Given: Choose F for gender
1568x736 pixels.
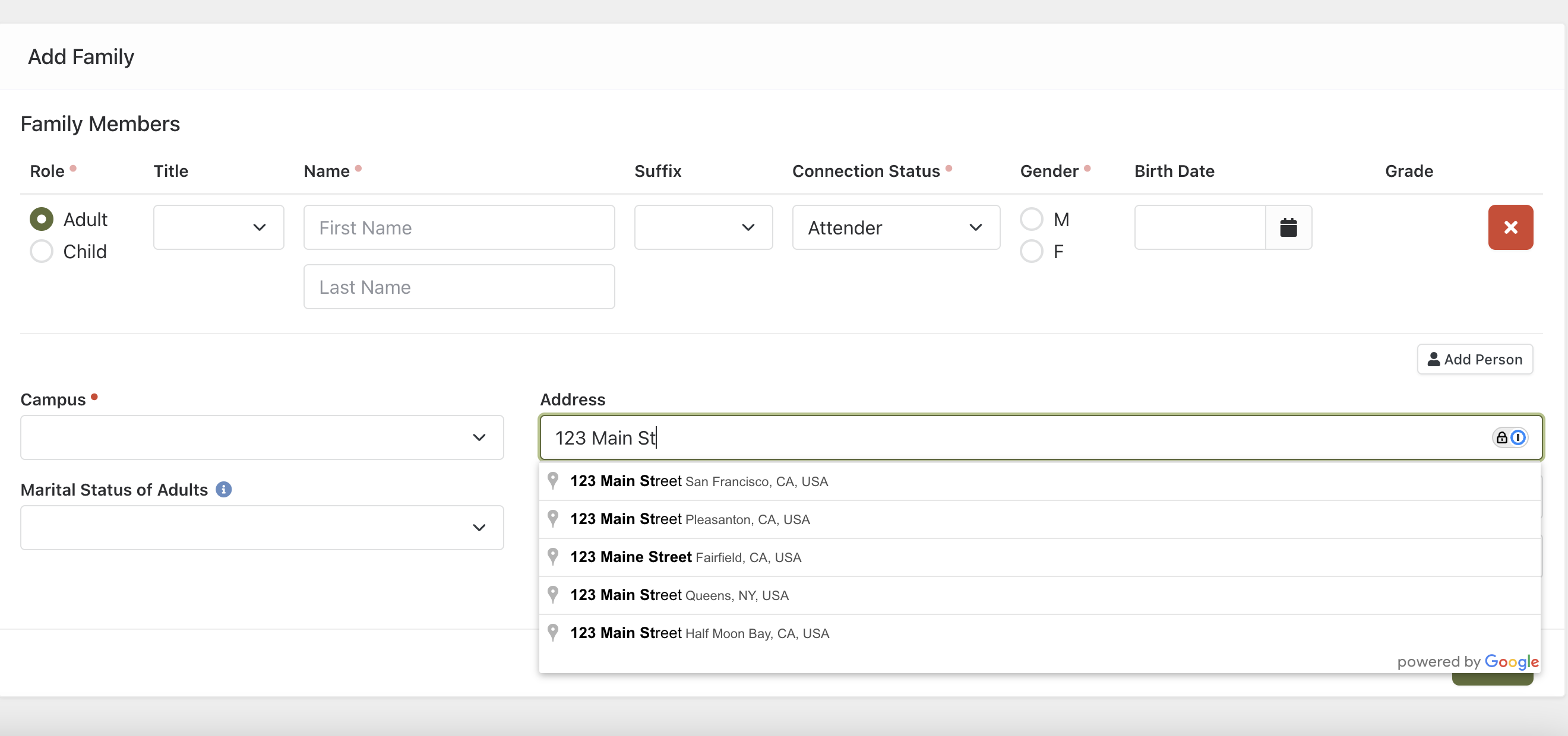Looking at the screenshot, I should pyautogui.click(x=1031, y=251).
